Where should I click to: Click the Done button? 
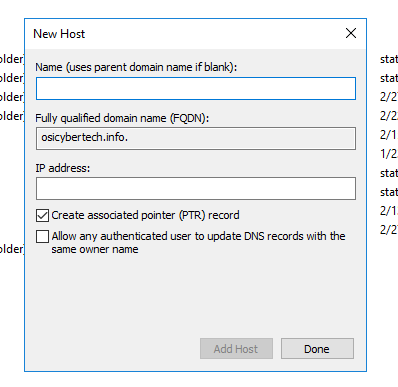pos(317,349)
